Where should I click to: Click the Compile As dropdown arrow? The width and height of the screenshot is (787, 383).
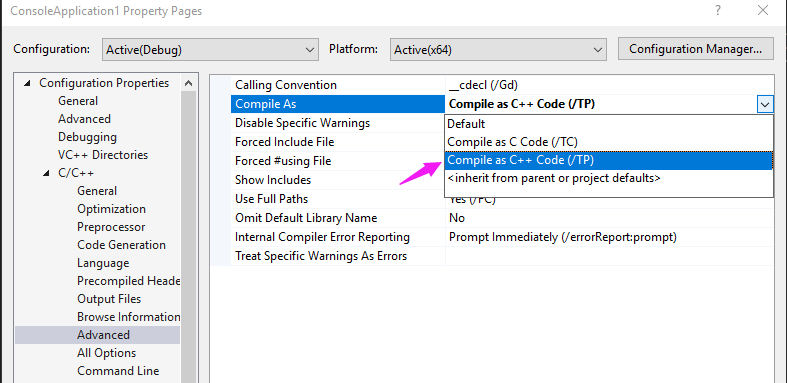764,104
